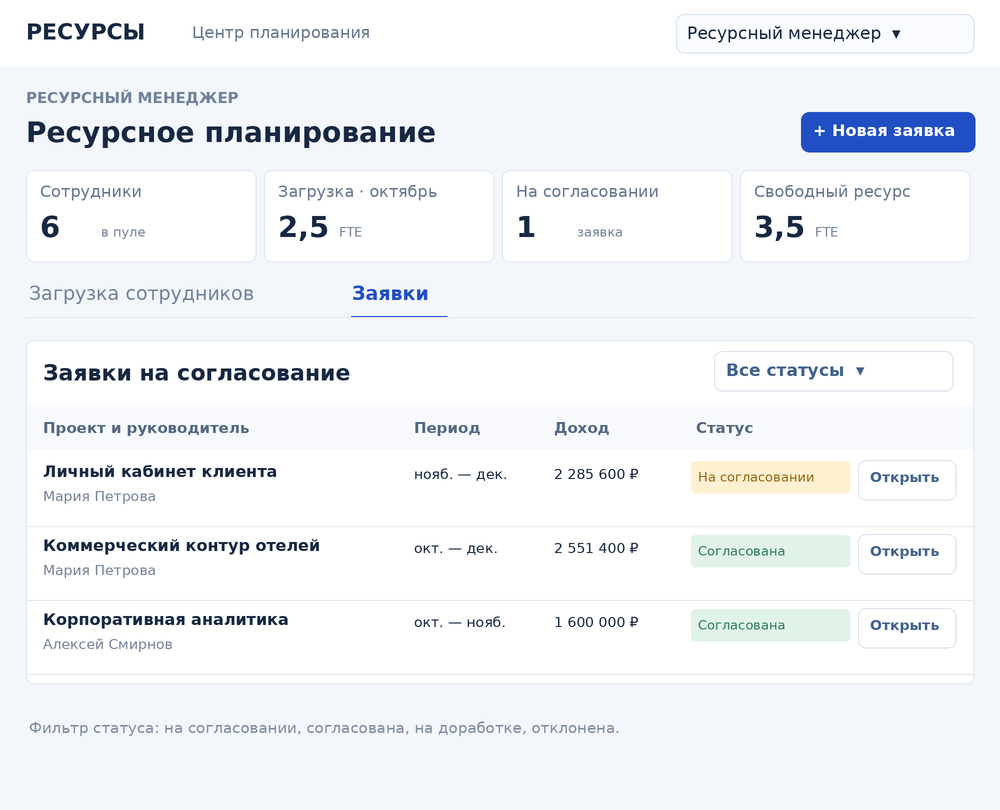Click Согласована badge for Корпоративная аналитика

tap(770, 626)
